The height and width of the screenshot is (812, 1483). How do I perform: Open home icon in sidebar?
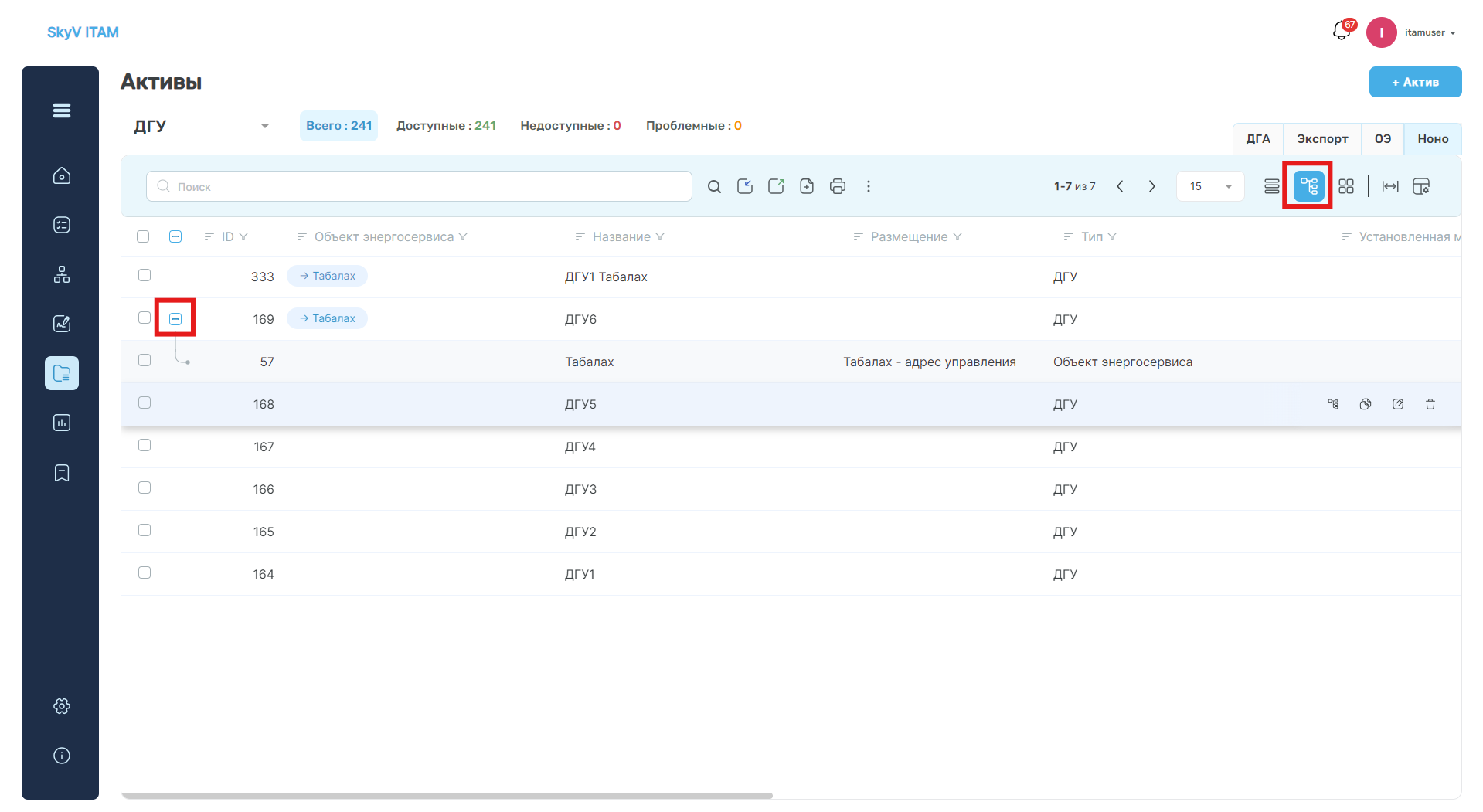click(x=62, y=175)
